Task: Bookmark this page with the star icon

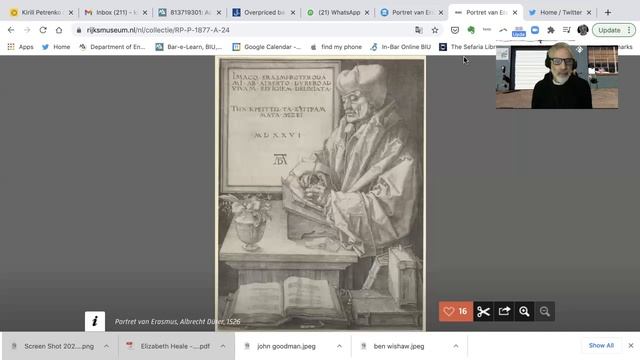Action: (x=435, y=30)
